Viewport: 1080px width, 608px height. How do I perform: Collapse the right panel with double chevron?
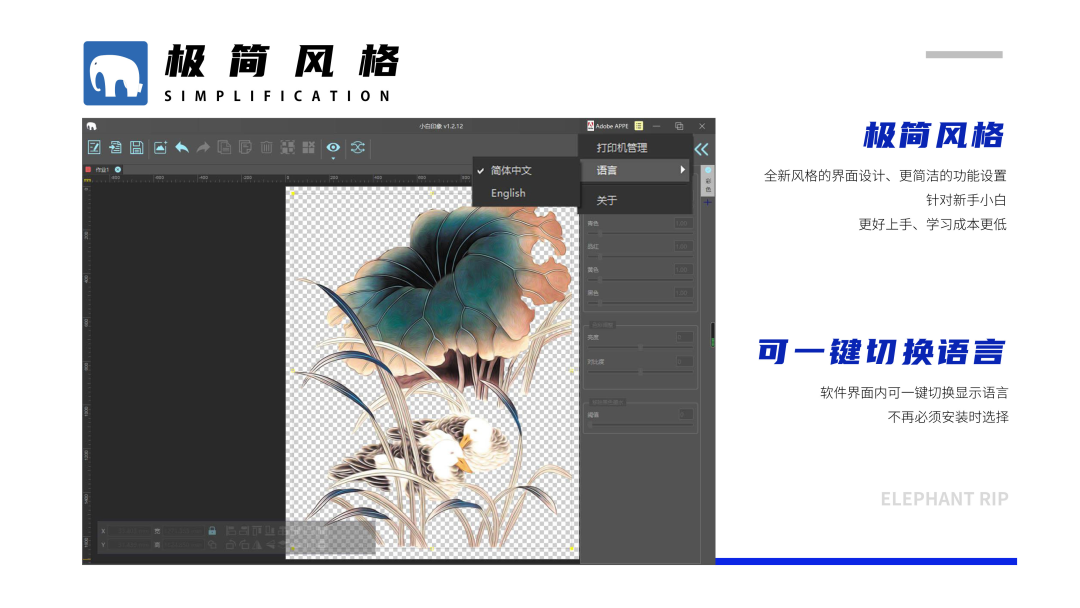coord(701,149)
